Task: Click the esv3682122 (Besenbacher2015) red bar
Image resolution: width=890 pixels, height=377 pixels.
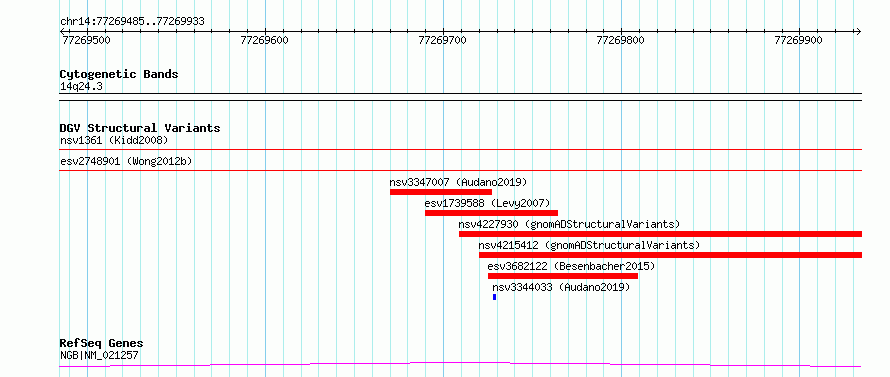Action: (562, 276)
